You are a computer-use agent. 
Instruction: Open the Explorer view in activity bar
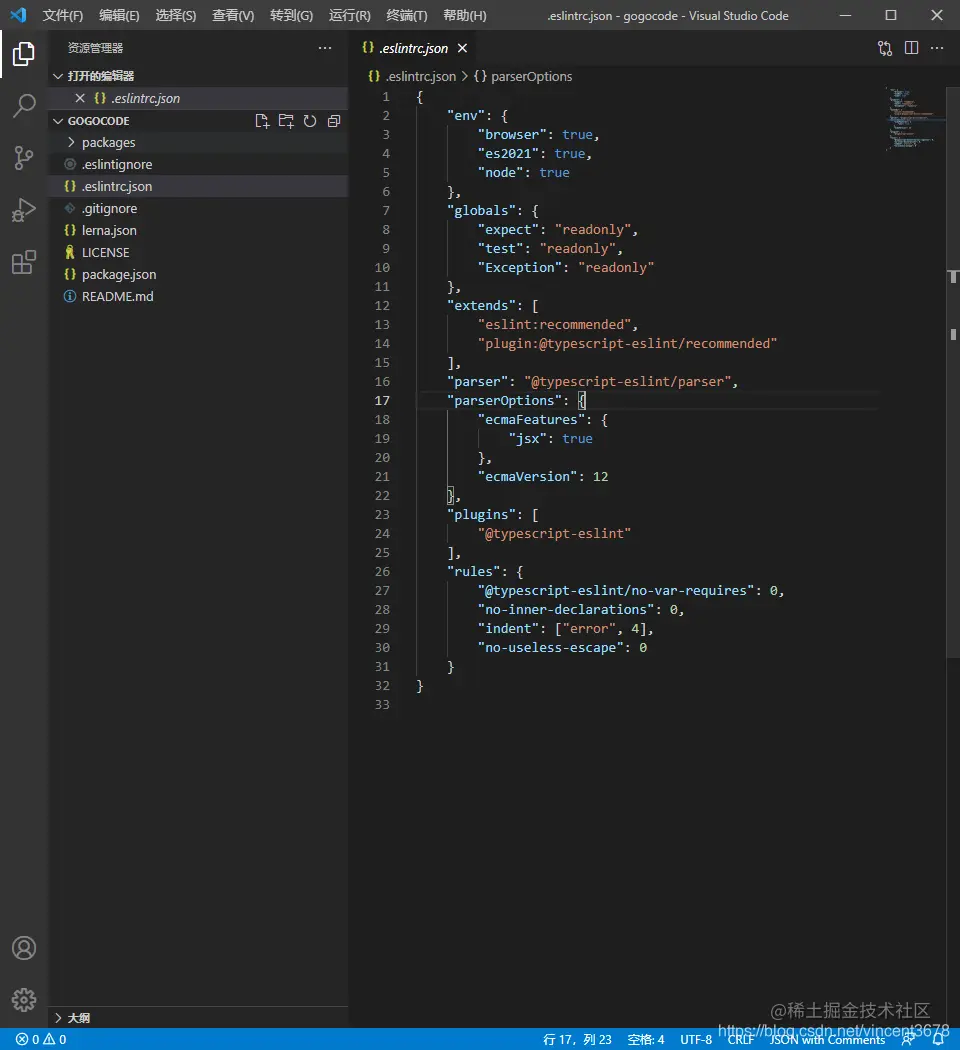pos(23,54)
